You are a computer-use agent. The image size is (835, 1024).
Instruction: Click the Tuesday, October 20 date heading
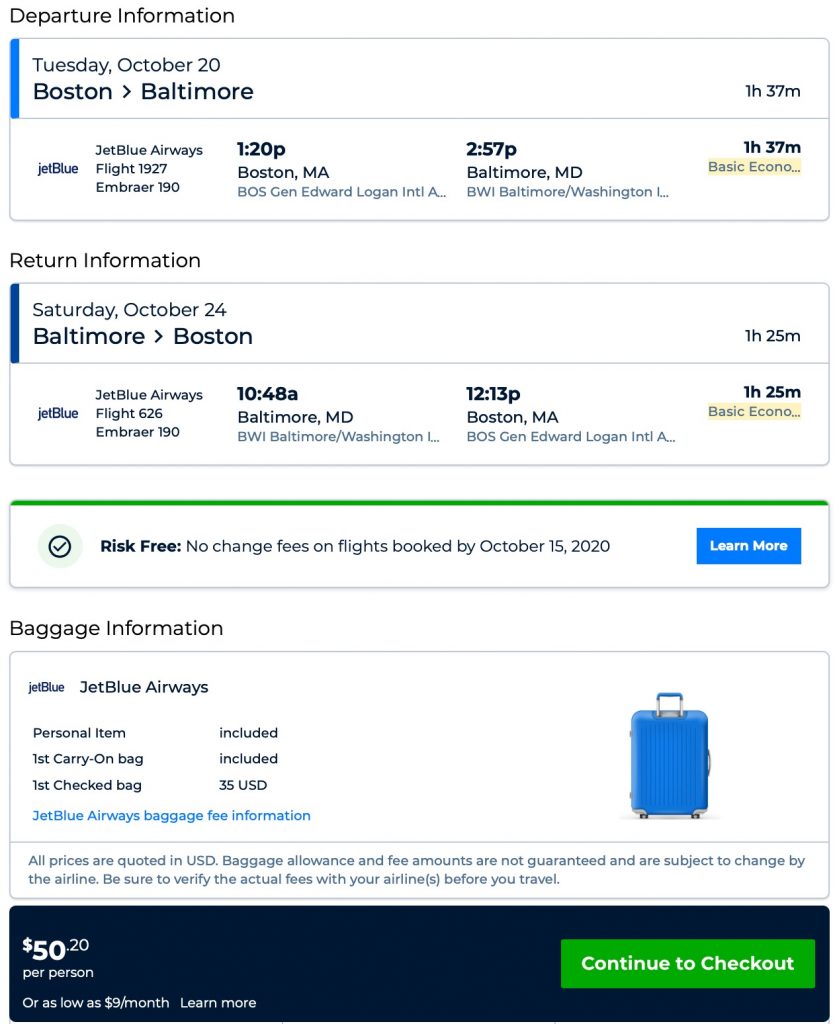126,65
